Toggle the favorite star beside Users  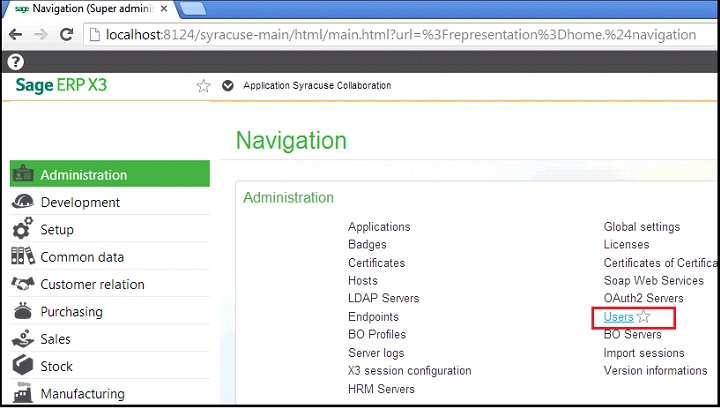(644, 316)
